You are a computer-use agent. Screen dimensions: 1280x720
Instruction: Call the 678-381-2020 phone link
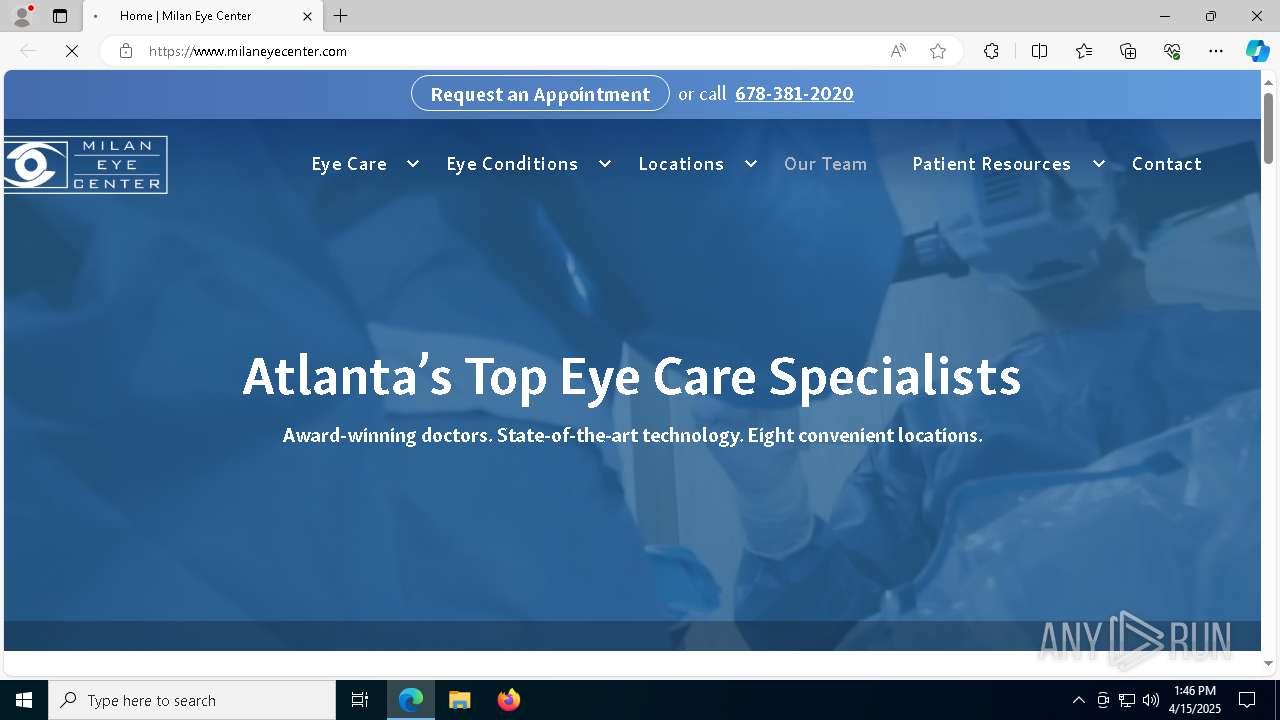794,94
